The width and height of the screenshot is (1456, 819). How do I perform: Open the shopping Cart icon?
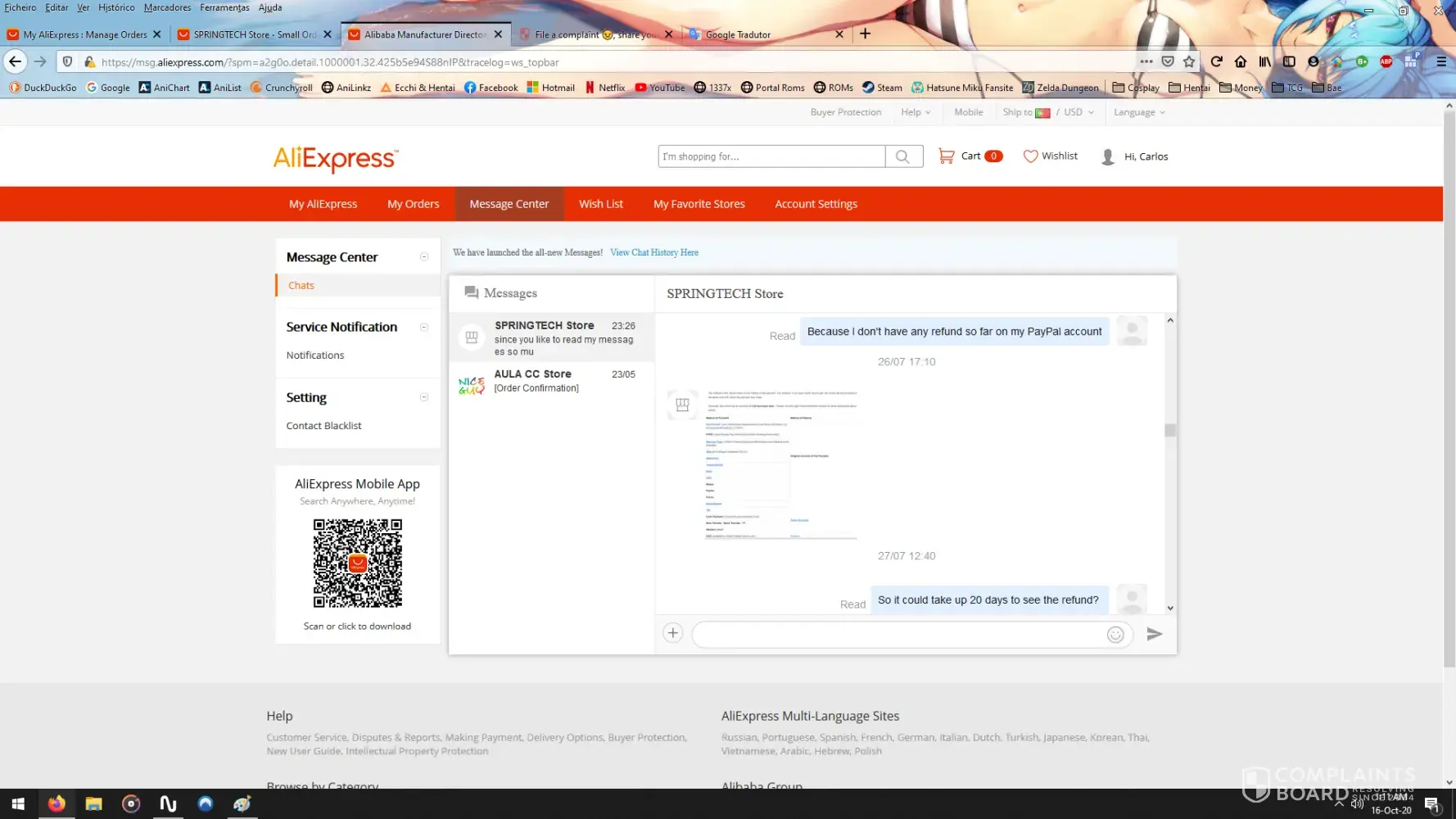947,156
